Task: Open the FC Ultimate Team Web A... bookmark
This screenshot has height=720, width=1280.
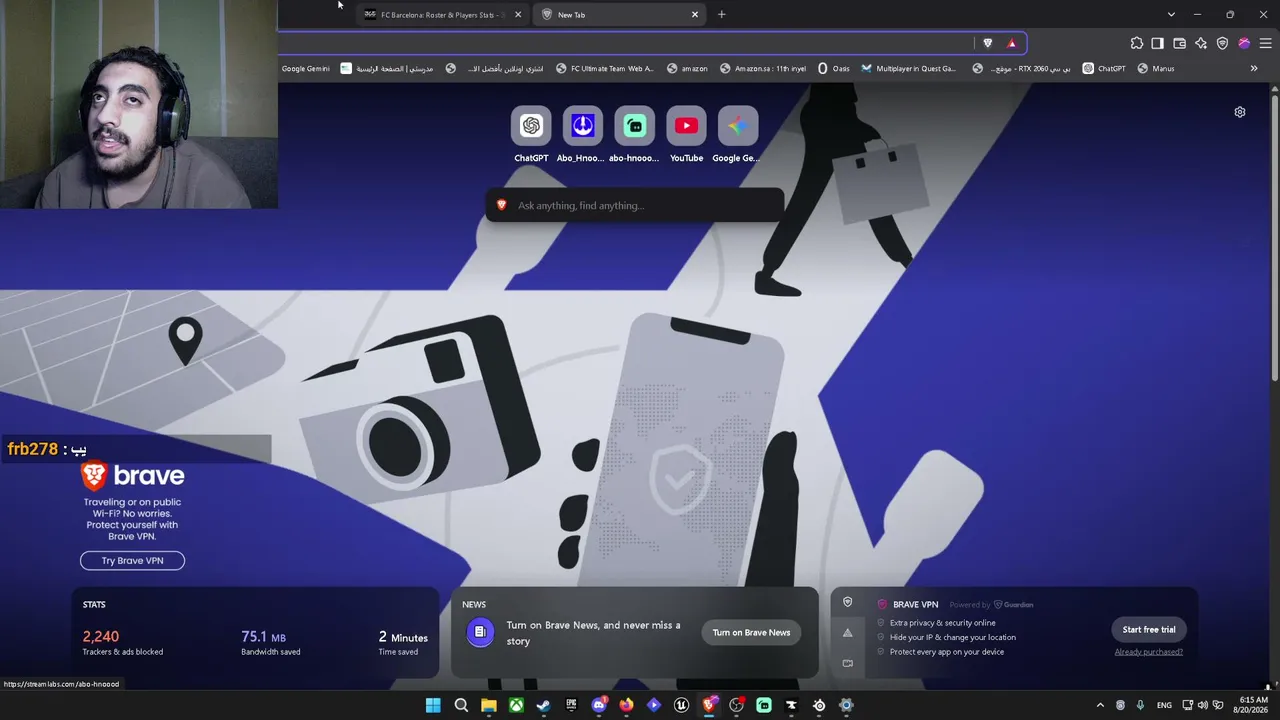Action: click(x=604, y=69)
